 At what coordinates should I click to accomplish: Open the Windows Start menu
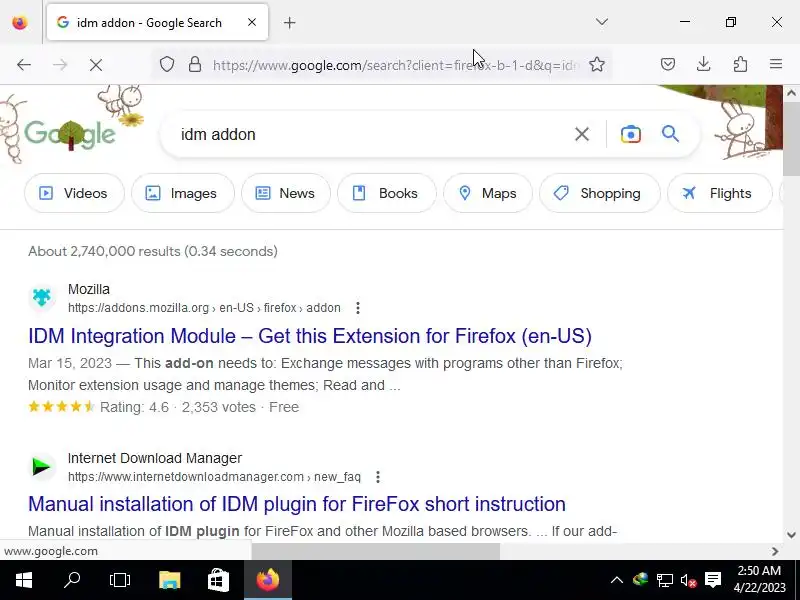24,580
